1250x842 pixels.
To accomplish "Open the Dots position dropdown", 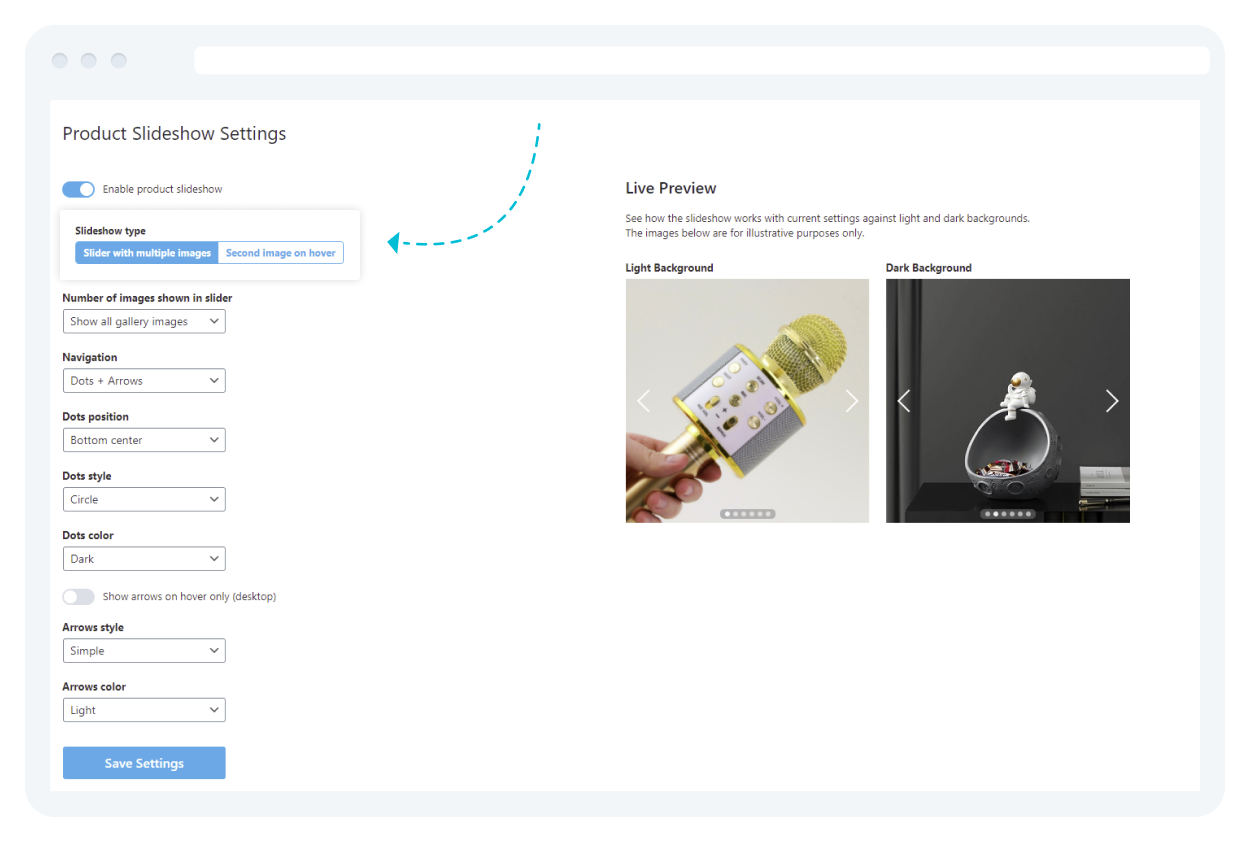I will tap(144, 440).
